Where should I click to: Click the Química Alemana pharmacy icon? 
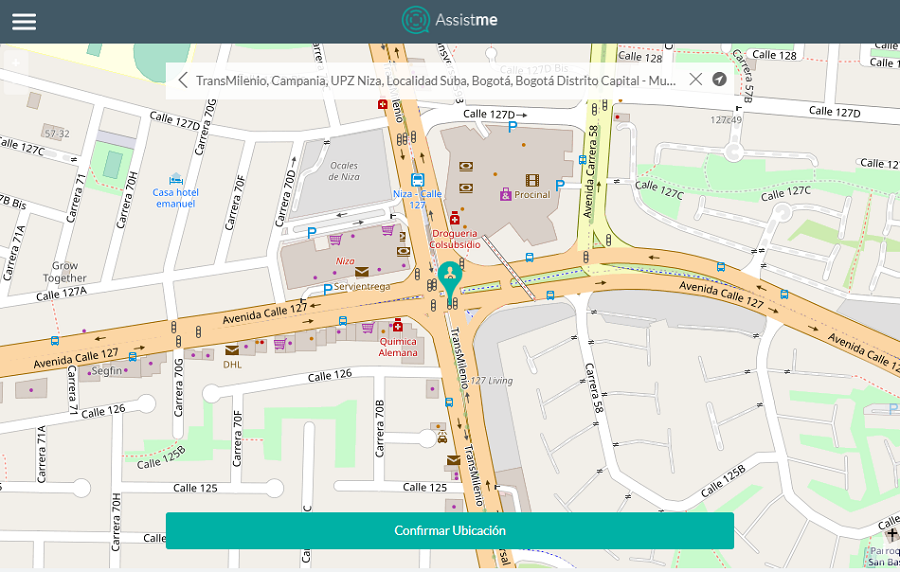(397, 325)
